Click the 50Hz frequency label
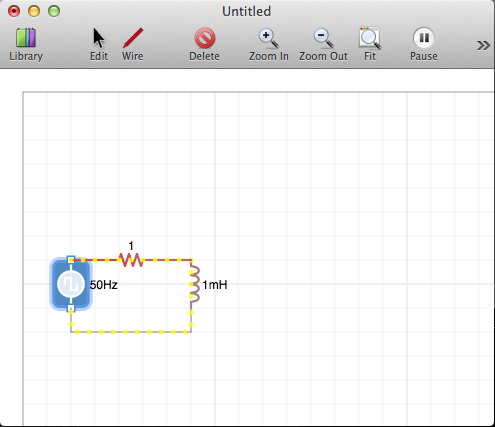495x427 pixels. [x=104, y=285]
